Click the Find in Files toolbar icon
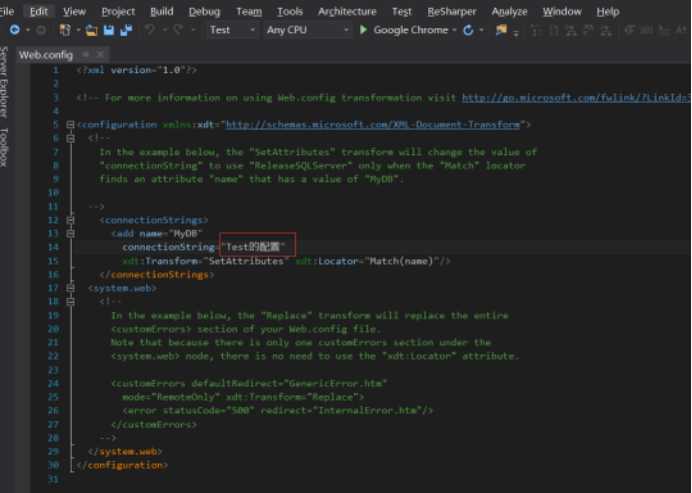 click(x=501, y=30)
